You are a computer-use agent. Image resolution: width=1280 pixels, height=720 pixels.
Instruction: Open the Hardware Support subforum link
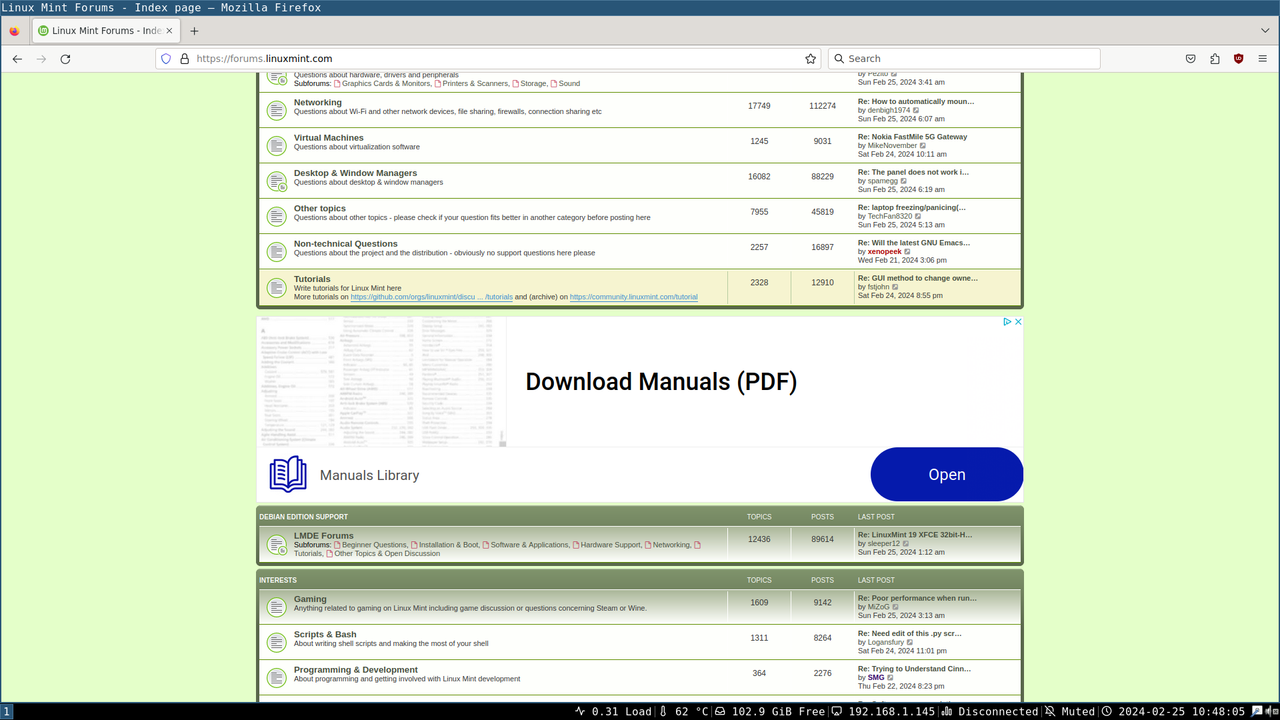[x=611, y=545]
